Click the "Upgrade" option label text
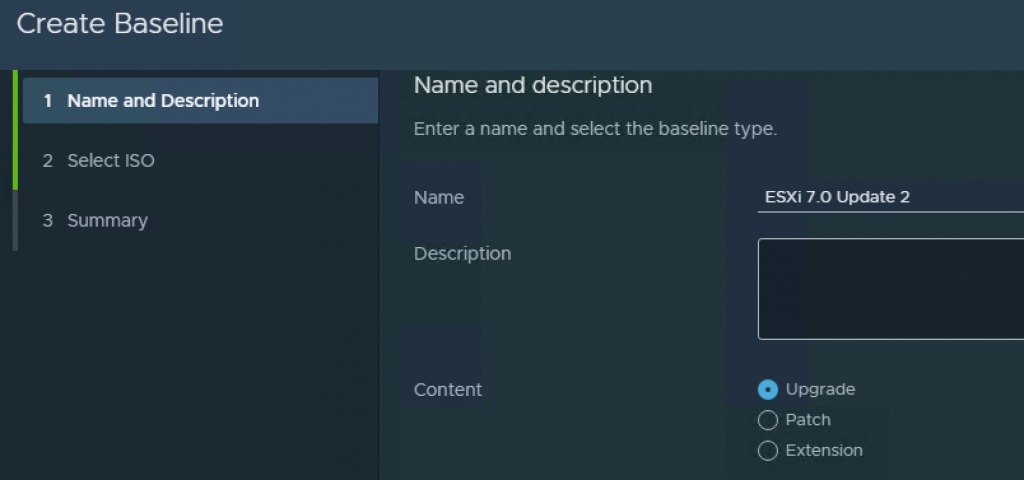 (820, 390)
